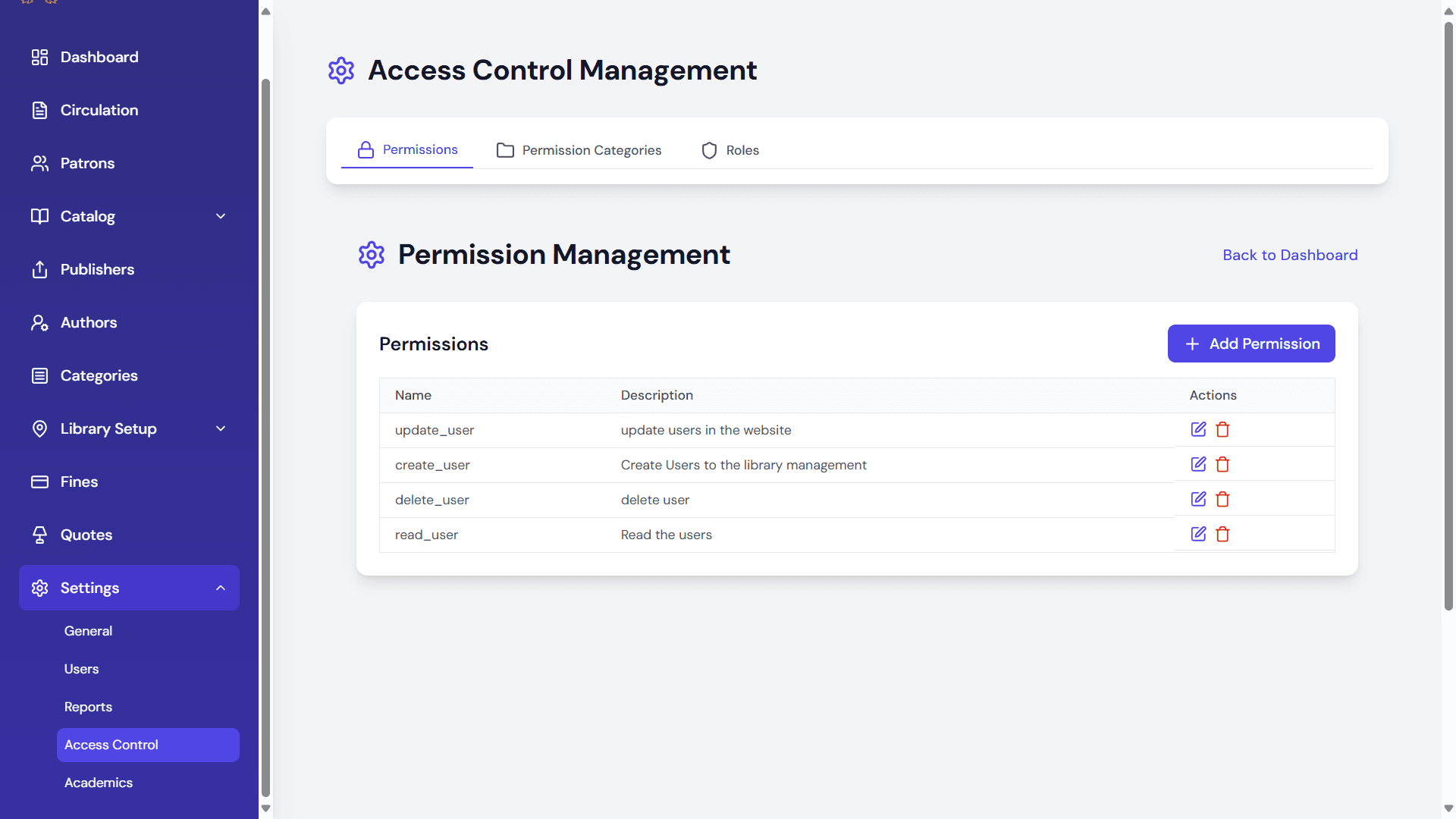Expand the Catalog menu chevron
1456x819 pixels.
tap(221, 217)
